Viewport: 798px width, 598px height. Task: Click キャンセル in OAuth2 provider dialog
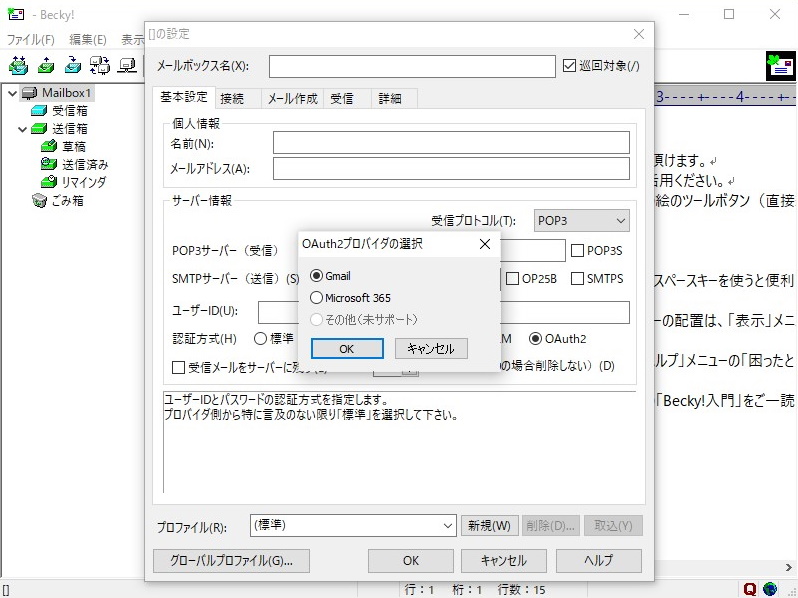pyautogui.click(x=431, y=349)
